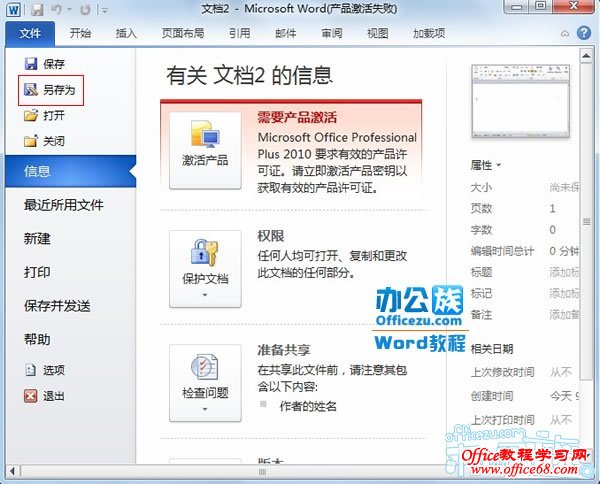
Task: Open the 邮件 tab
Action: pos(286,33)
